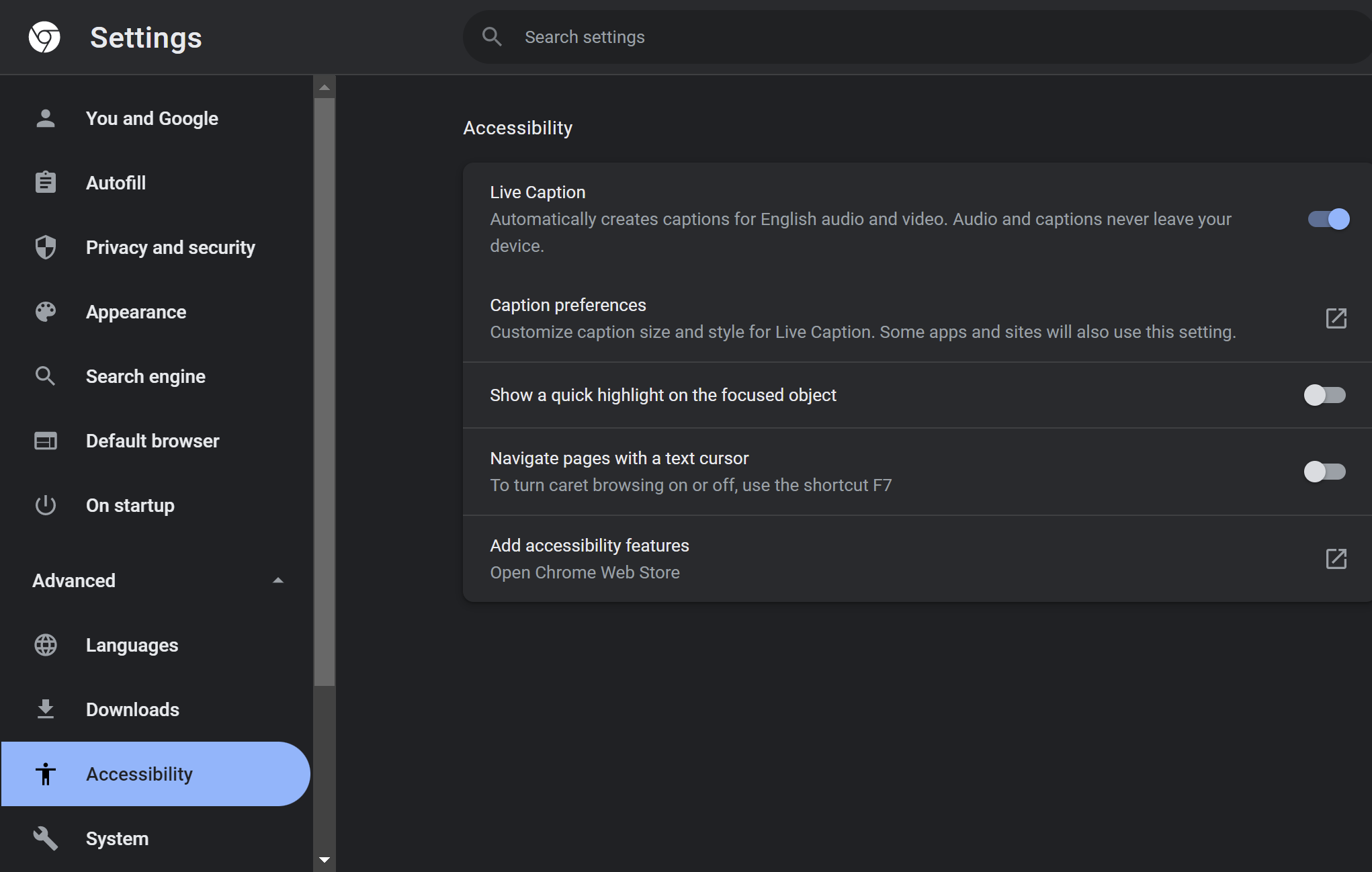Click Add accessibility features row
This screenshot has height=872, width=1372.
pyautogui.click(x=917, y=559)
